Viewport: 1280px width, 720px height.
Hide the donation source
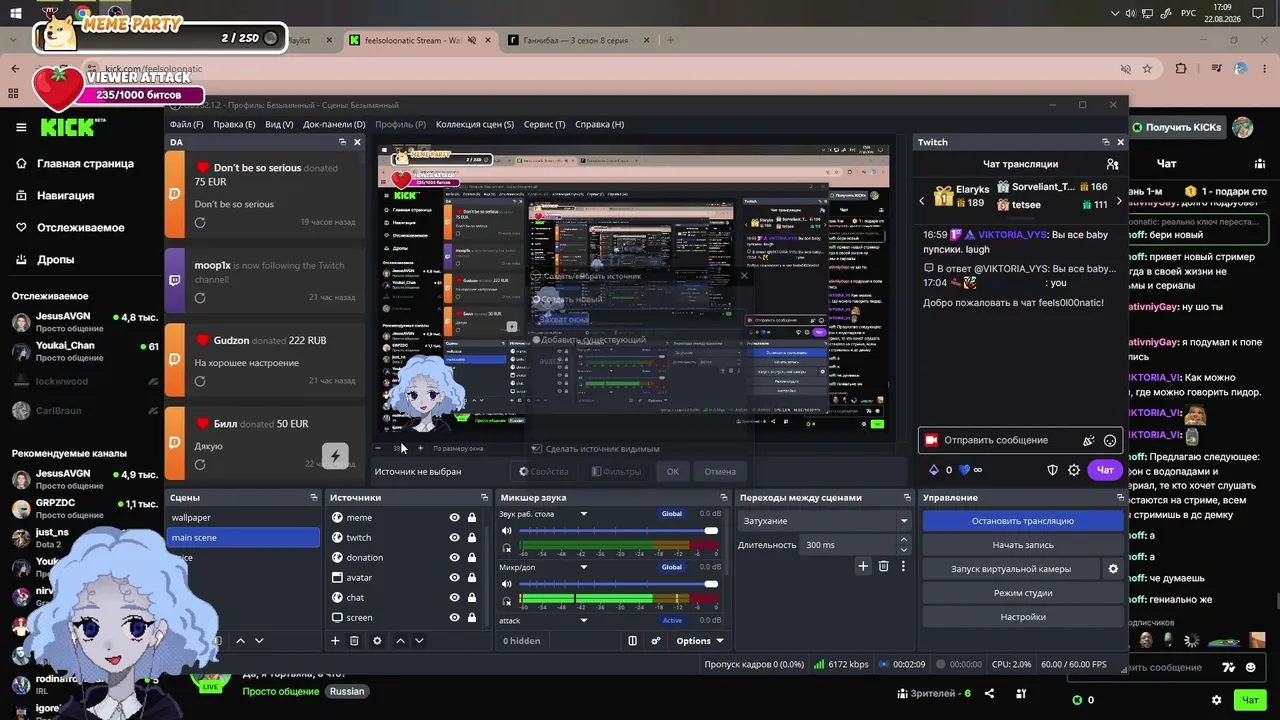point(454,558)
